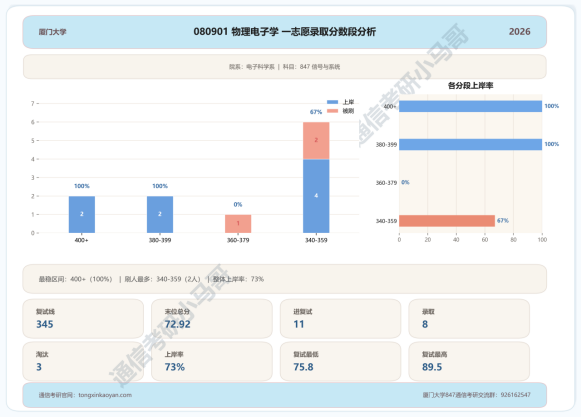Click the salmon "被刷" legend swatch

tap(332, 111)
